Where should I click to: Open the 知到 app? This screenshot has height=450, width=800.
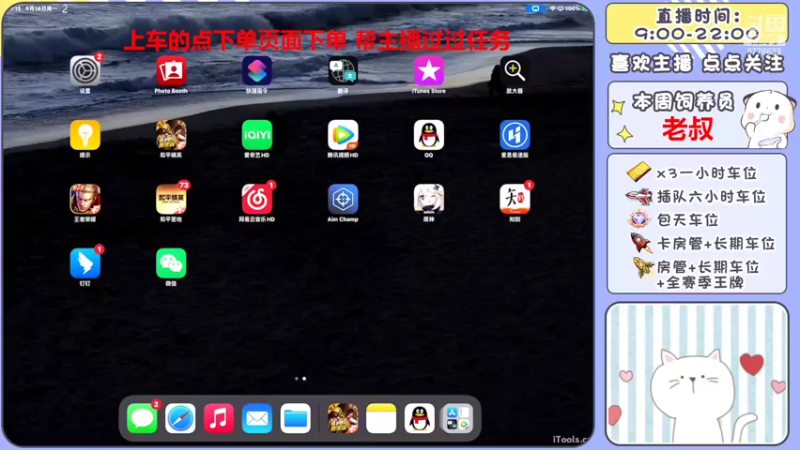(x=514, y=199)
